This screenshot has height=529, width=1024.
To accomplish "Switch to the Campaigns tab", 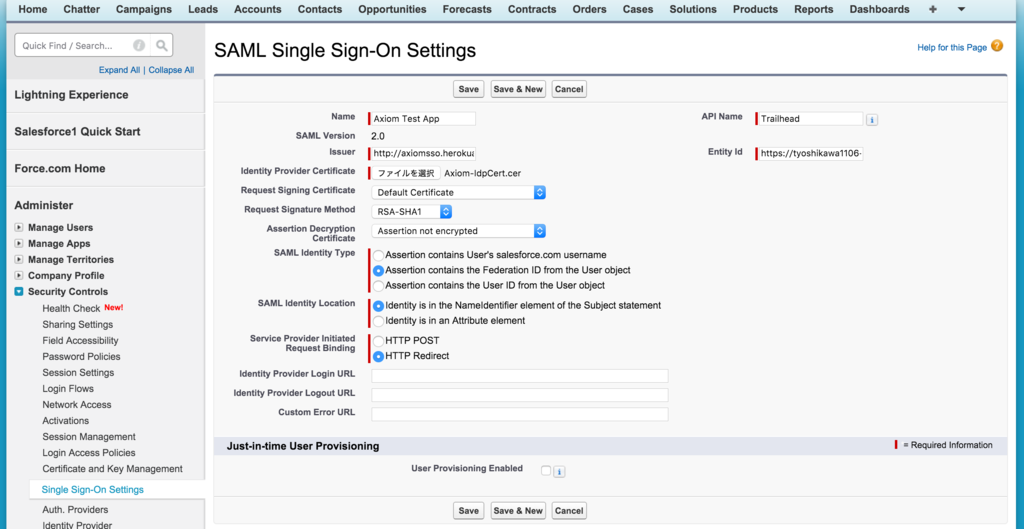I will tap(144, 9).
